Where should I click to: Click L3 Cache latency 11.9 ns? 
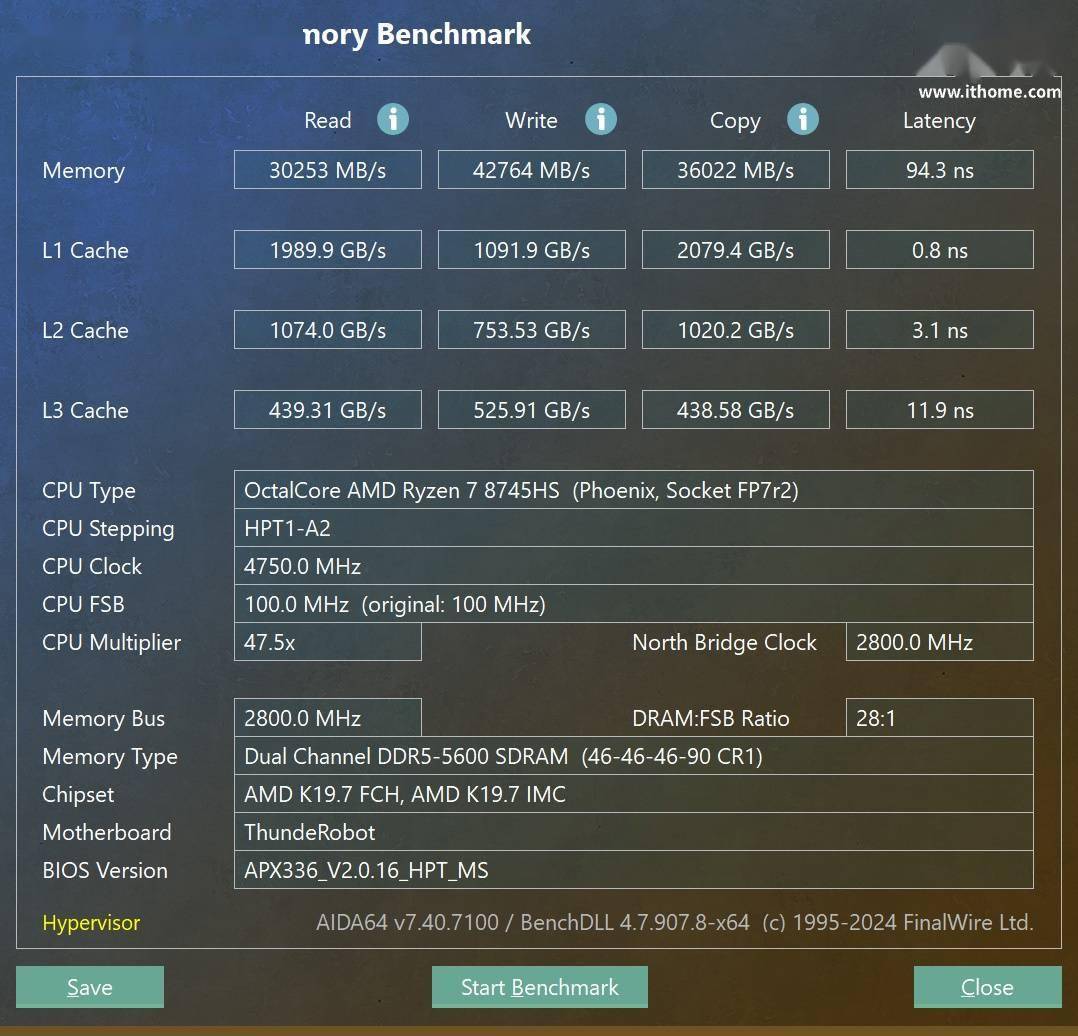(x=940, y=410)
